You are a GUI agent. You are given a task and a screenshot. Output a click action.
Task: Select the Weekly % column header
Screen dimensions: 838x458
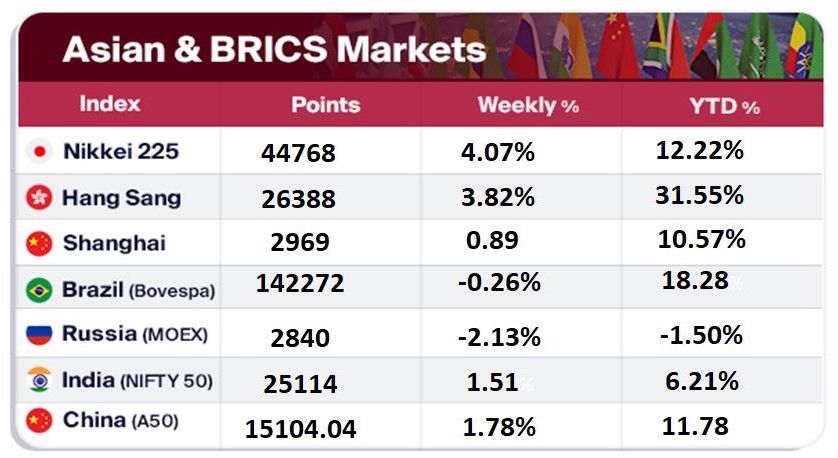click(527, 105)
